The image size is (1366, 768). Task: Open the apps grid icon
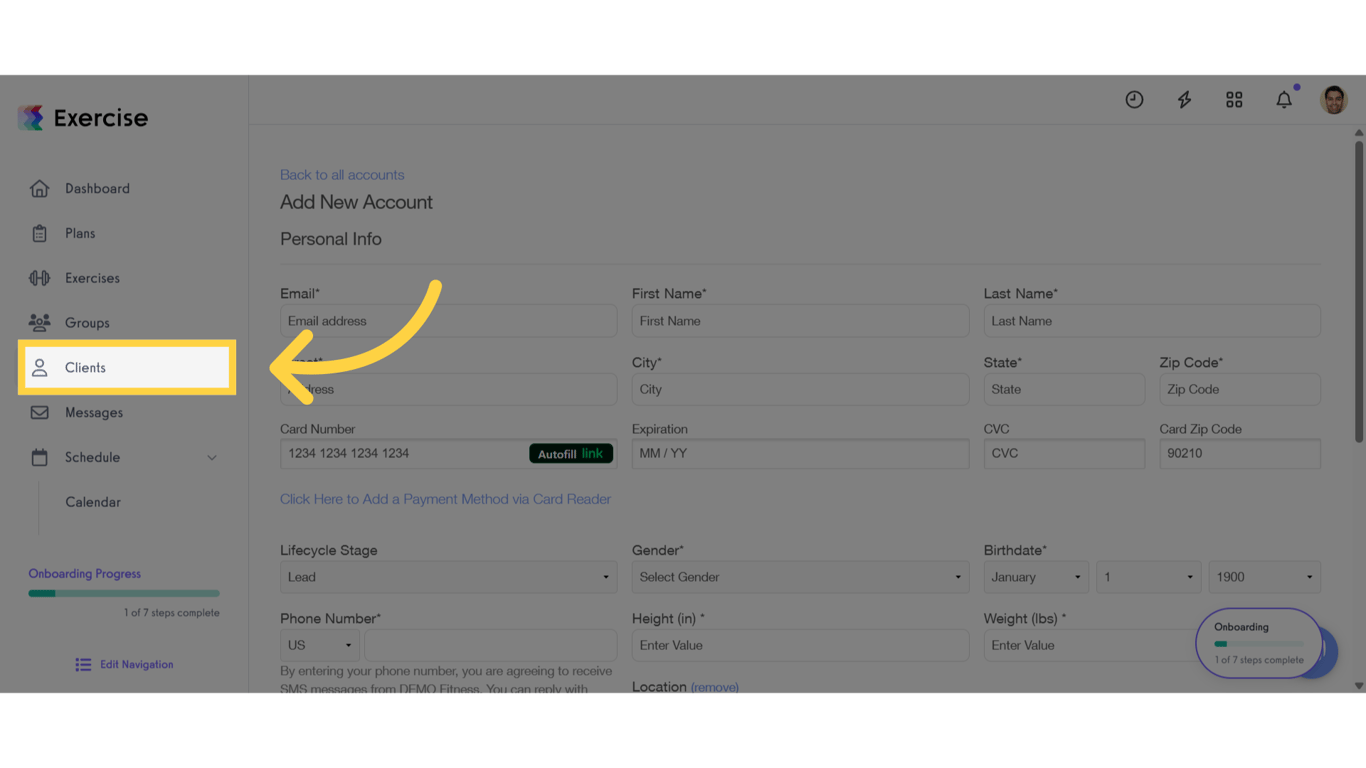pos(1233,99)
